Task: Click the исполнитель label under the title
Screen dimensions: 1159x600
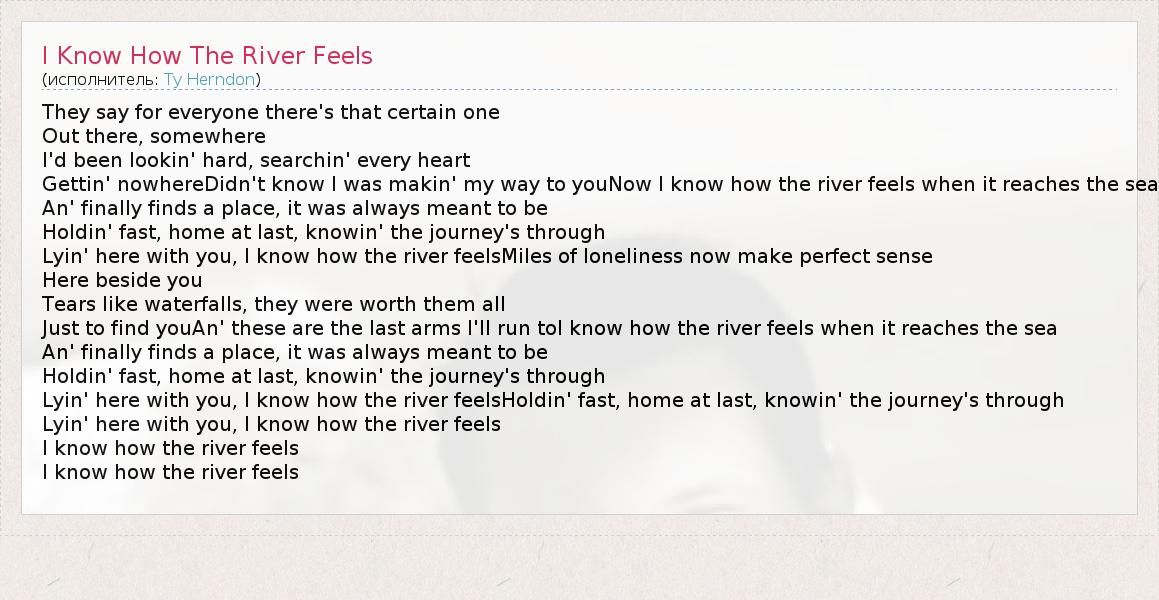Action: [100, 79]
